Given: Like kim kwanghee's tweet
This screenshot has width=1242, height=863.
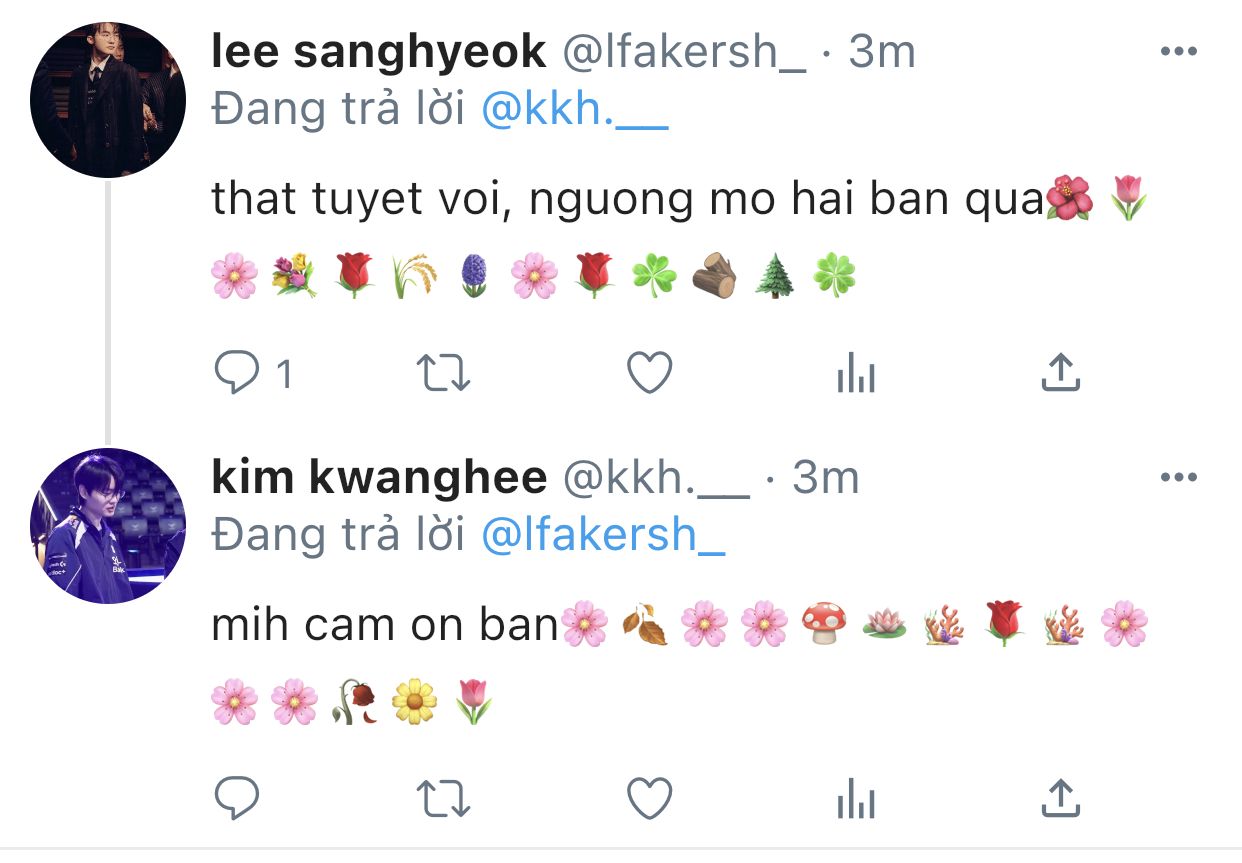Looking at the screenshot, I should (x=649, y=798).
